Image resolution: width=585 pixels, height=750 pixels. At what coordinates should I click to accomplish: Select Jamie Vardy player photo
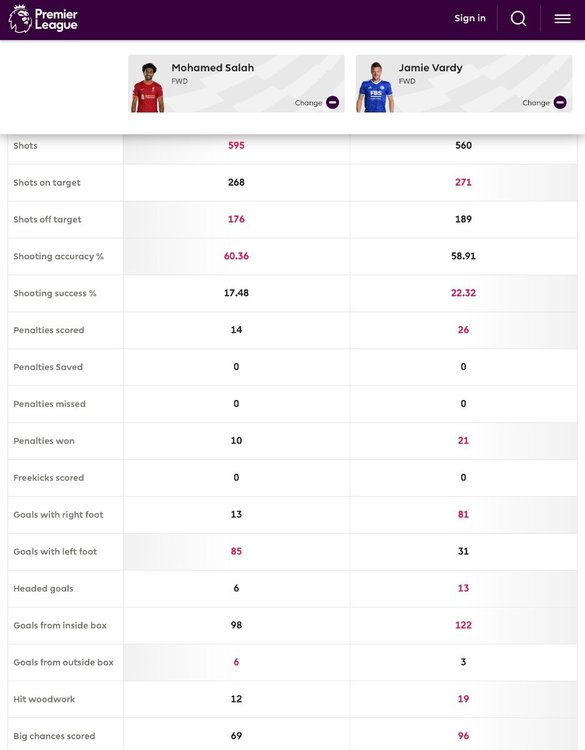[375, 88]
